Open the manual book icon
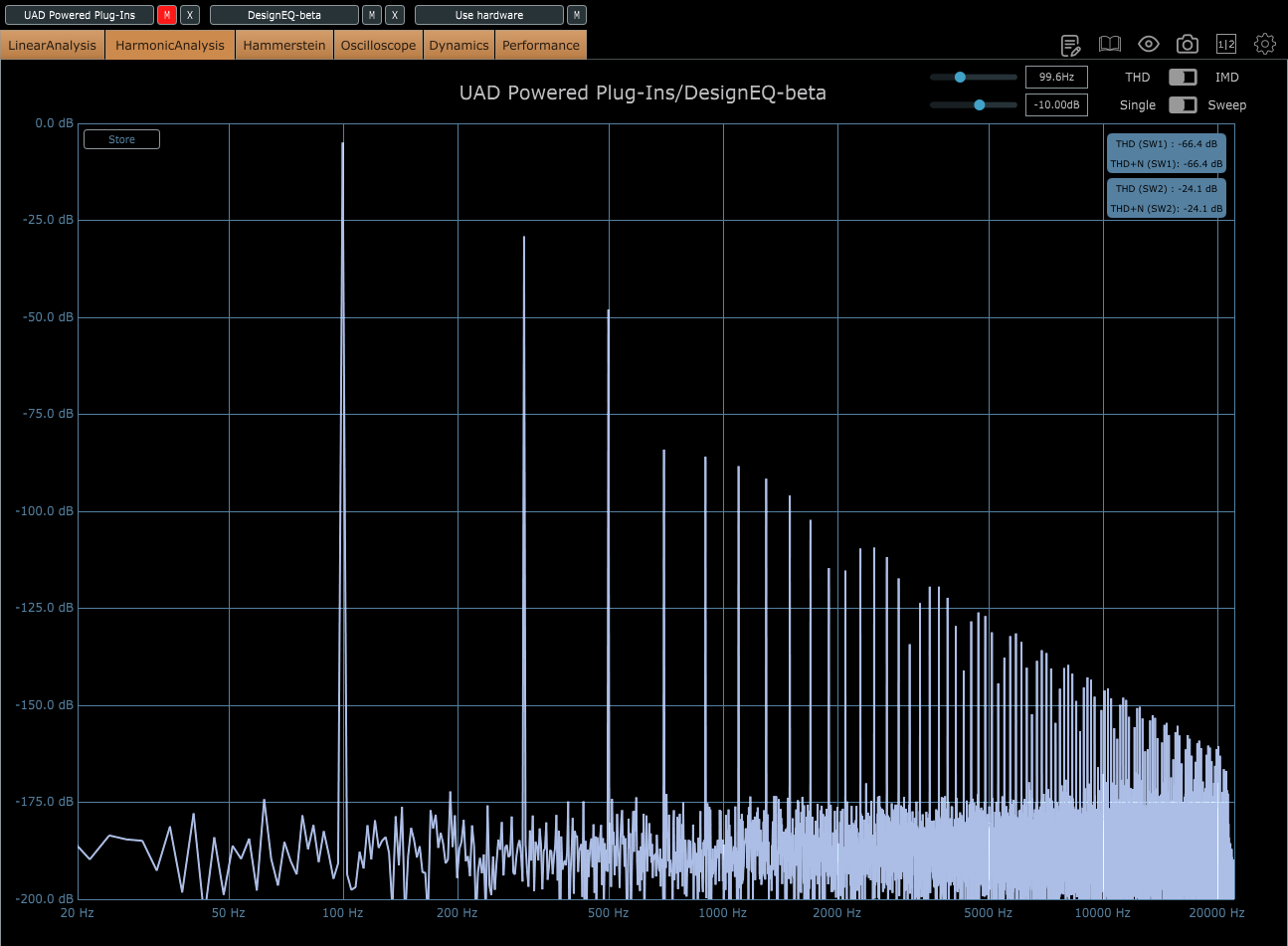The width and height of the screenshot is (1288, 946). 1109,45
